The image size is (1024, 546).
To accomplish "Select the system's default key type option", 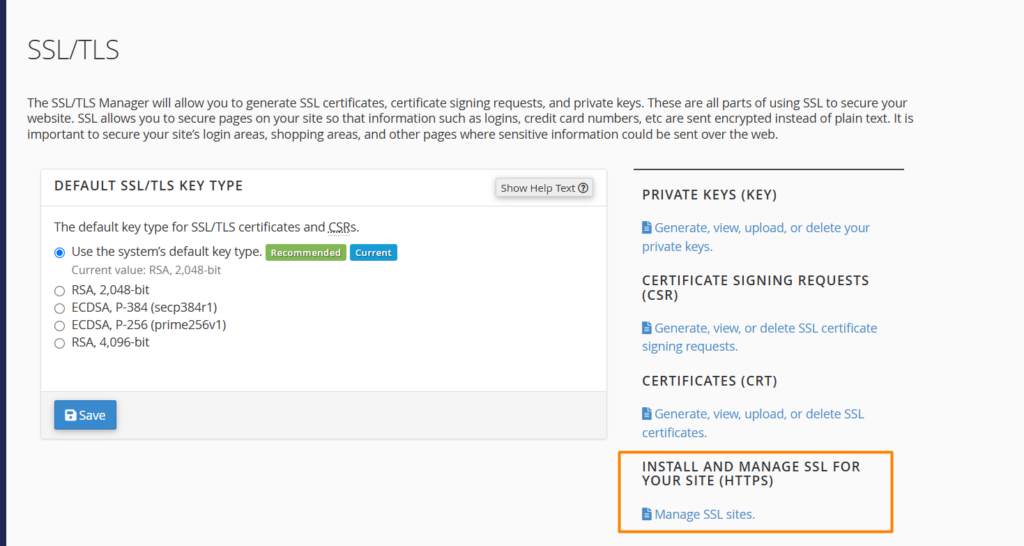I will pos(60,252).
